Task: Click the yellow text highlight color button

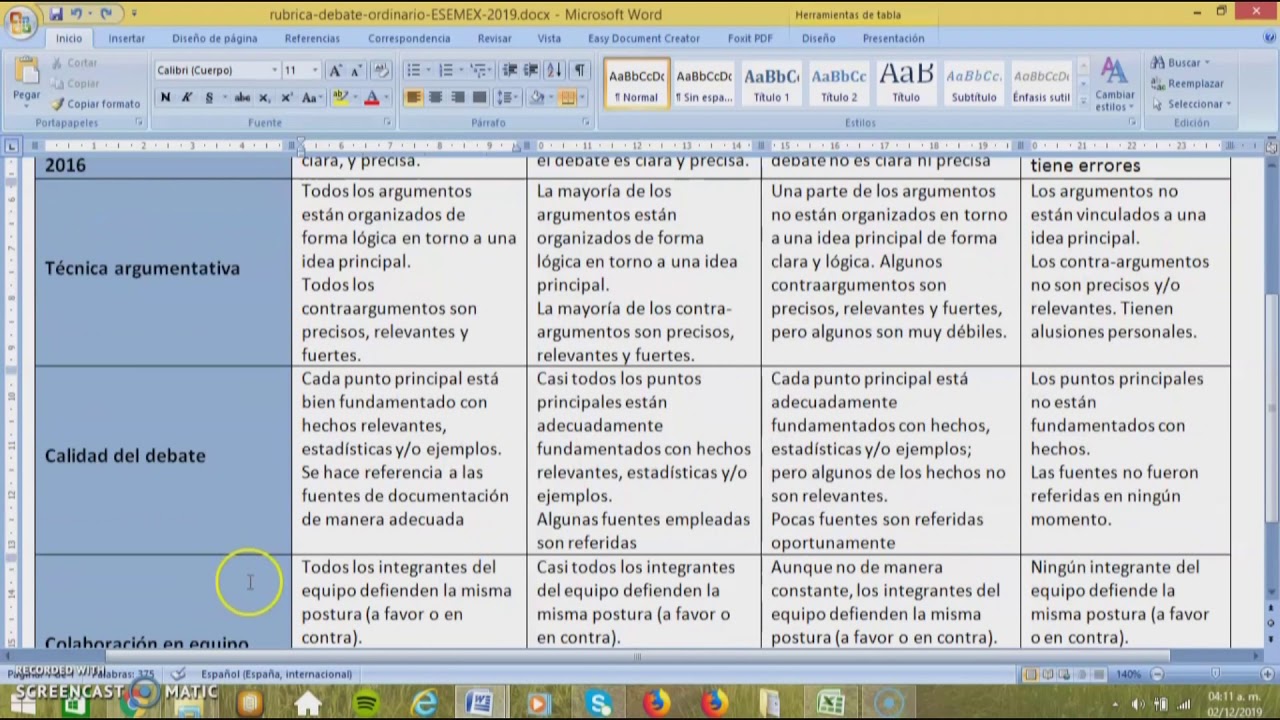Action: [339, 98]
